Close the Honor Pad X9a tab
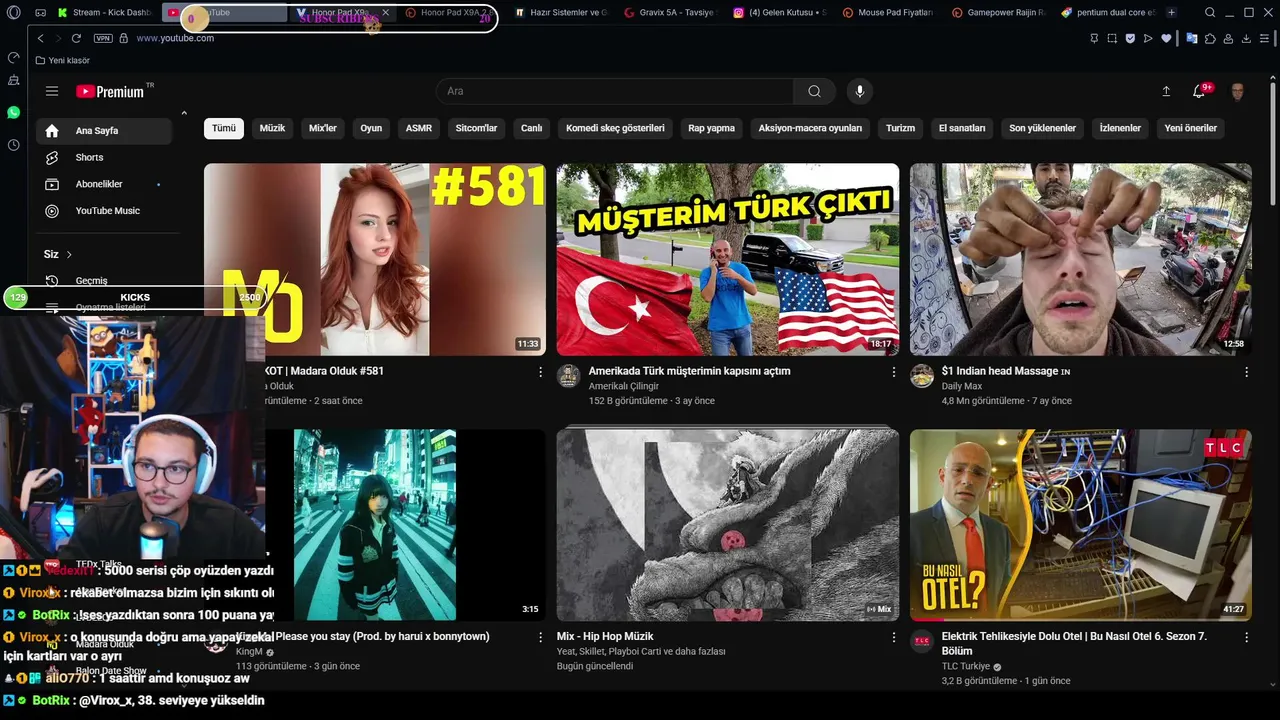 coord(385,13)
